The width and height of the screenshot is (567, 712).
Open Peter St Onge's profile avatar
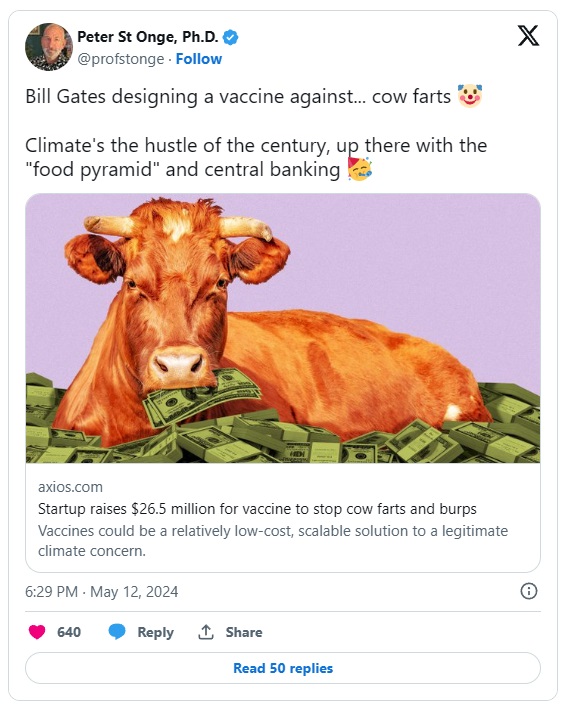click(49, 47)
